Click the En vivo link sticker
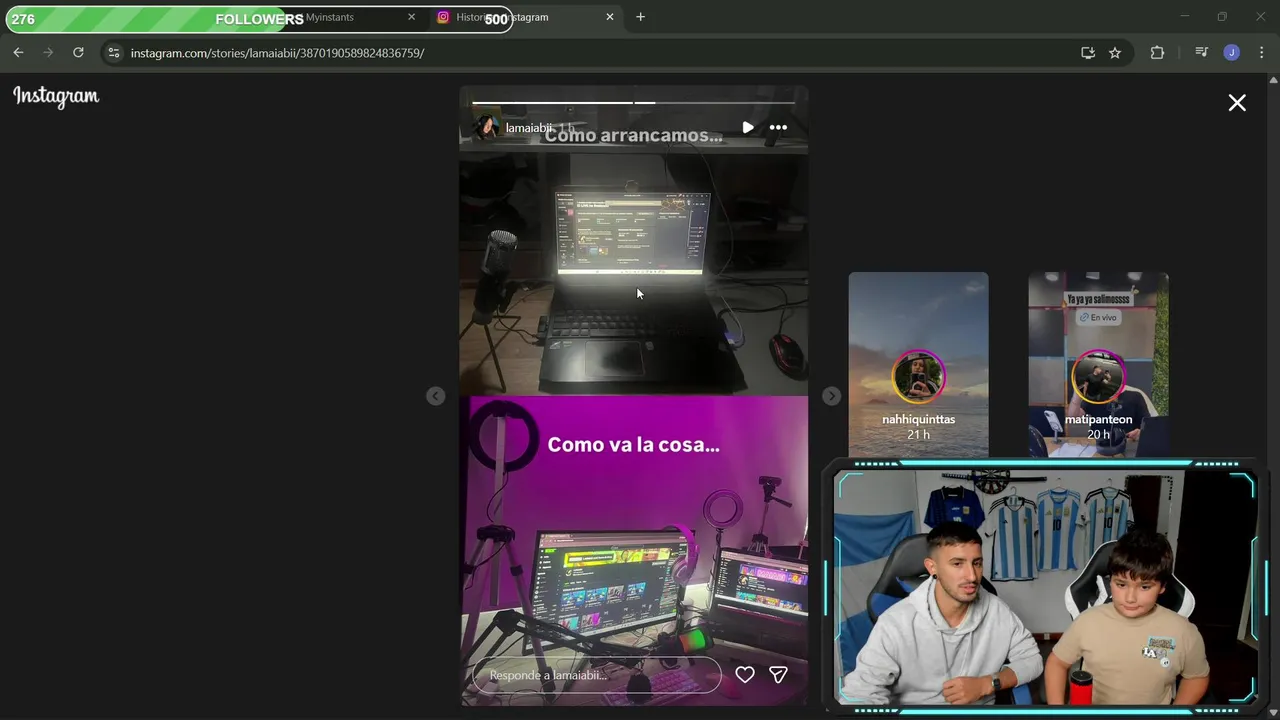The width and height of the screenshot is (1280, 720). [1098, 317]
